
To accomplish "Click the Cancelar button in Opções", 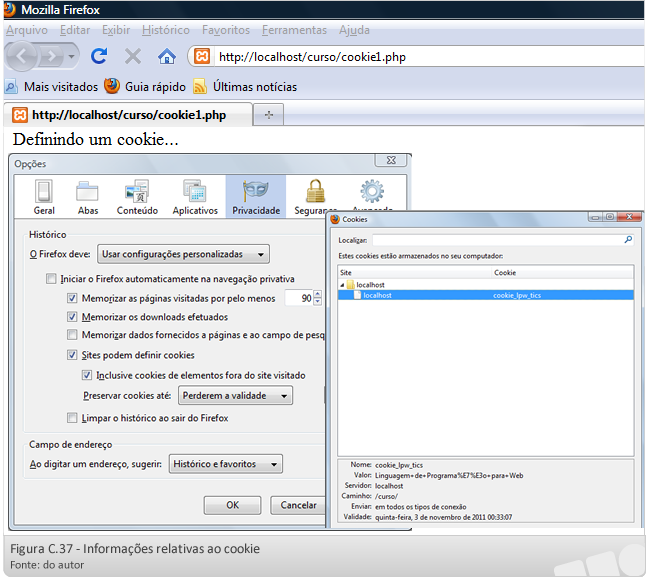I will pos(298,505).
